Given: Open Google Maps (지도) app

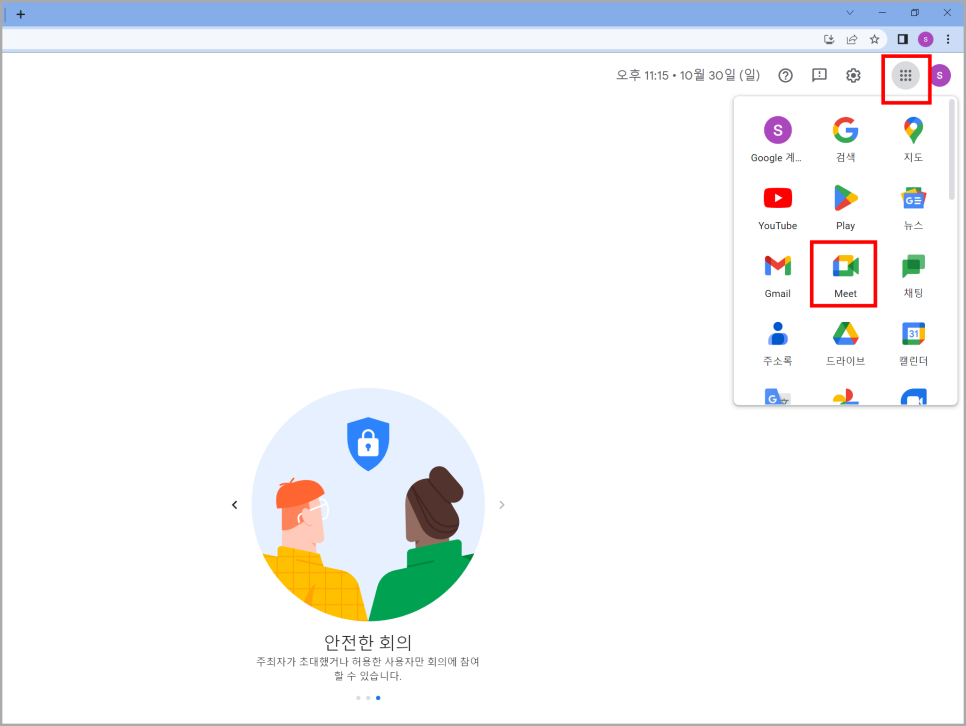Looking at the screenshot, I should [x=913, y=139].
